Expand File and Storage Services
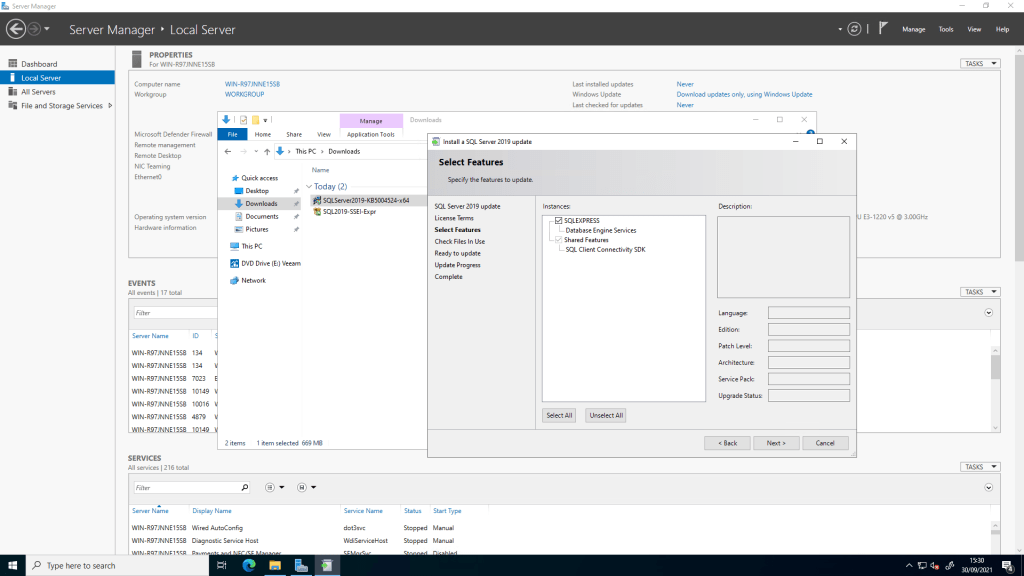 [110, 105]
